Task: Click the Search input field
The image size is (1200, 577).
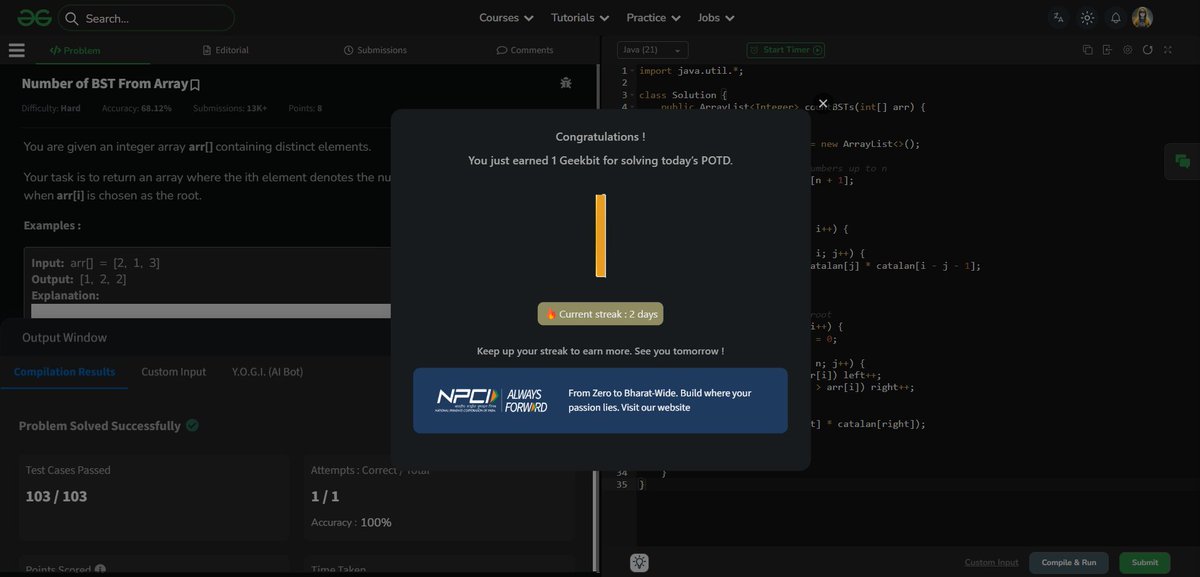Action: [x=147, y=18]
